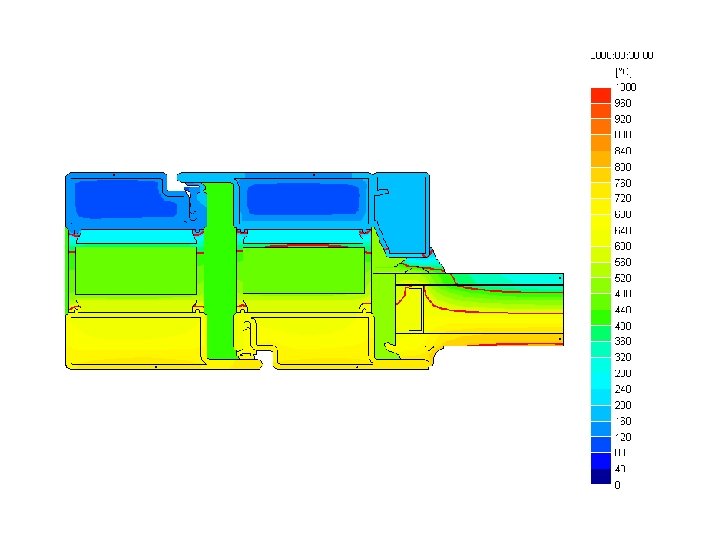Click the legend value 600
Viewport: 720px width, 540px height.
tap(623, 246)
